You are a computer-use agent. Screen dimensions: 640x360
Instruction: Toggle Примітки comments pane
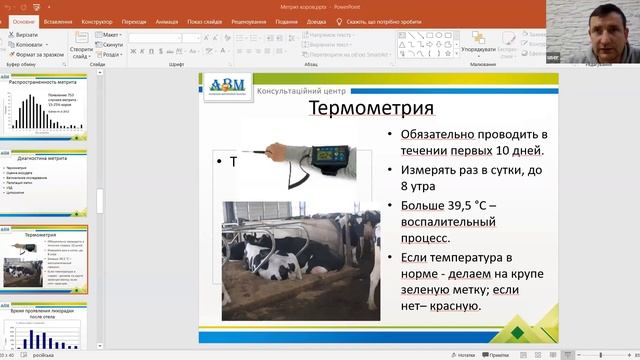point(496,355)
